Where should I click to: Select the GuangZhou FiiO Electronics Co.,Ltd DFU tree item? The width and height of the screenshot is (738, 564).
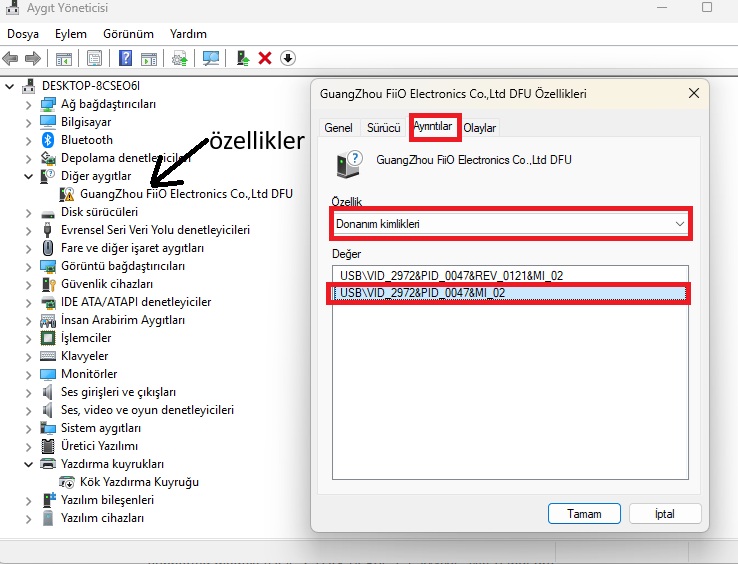click(186, 194)
